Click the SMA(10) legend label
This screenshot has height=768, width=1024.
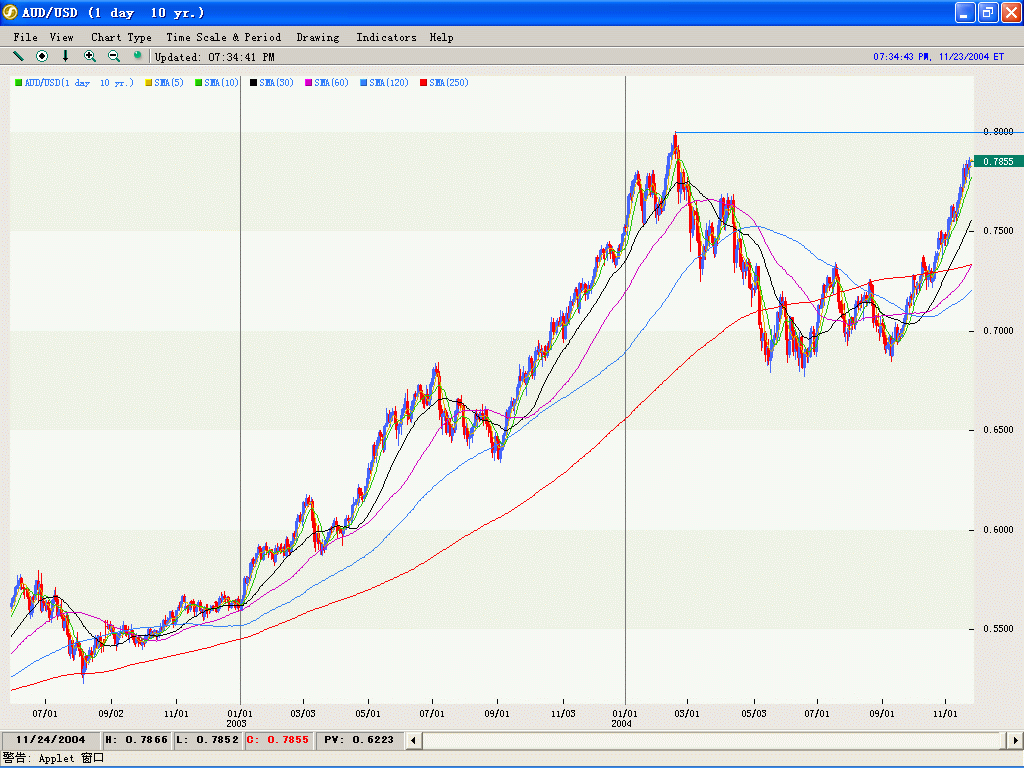tap(221, 82)
